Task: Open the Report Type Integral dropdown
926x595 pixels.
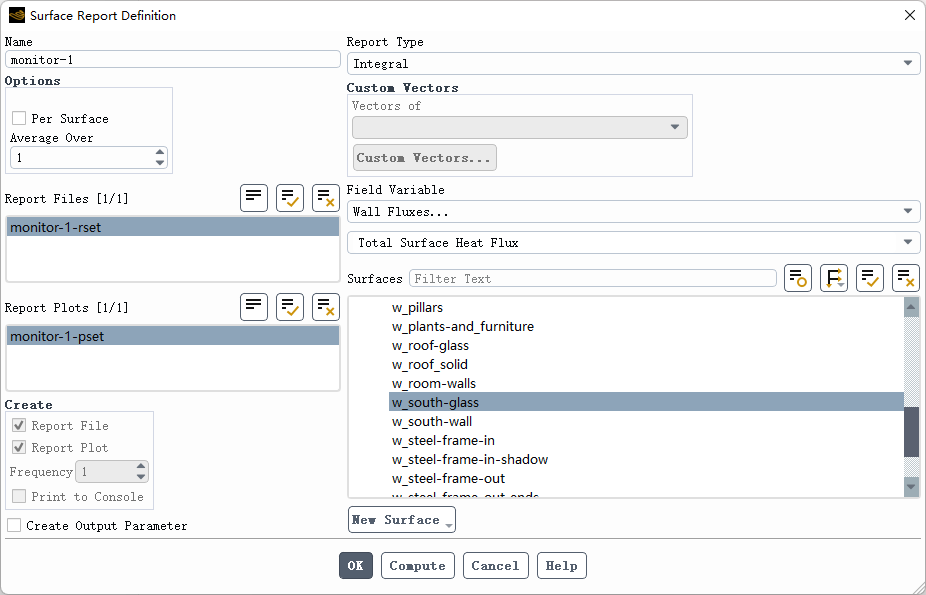Action: (633, 63)
